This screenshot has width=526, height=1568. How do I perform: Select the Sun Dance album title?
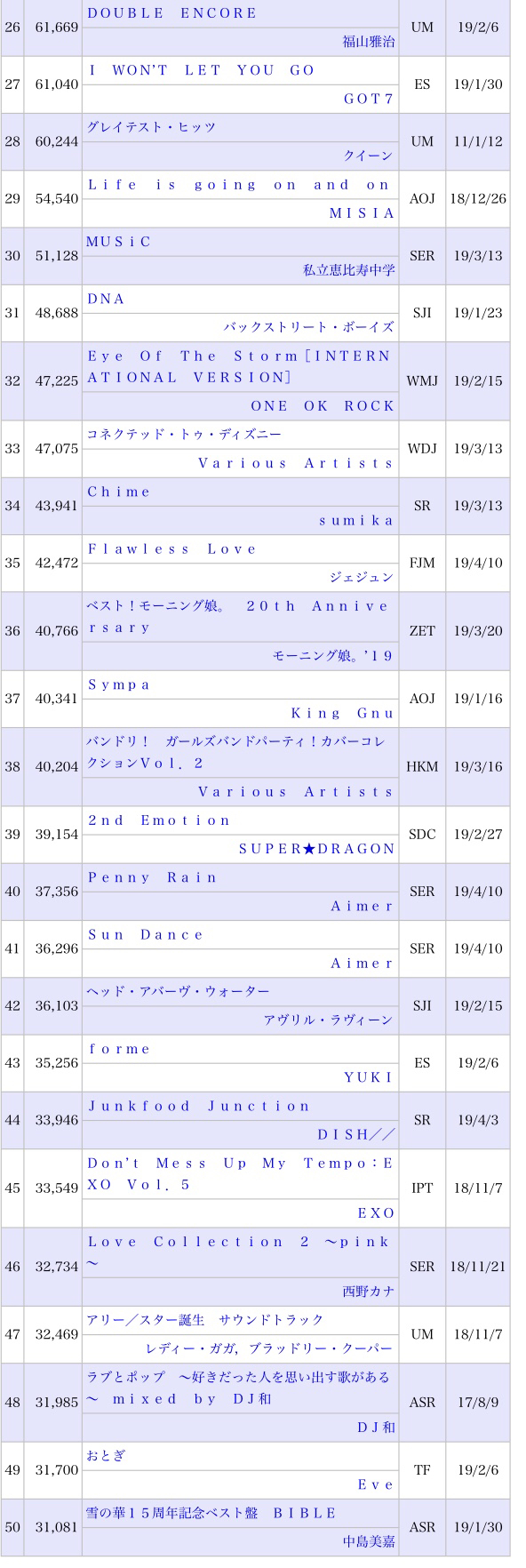pos(146,935)
